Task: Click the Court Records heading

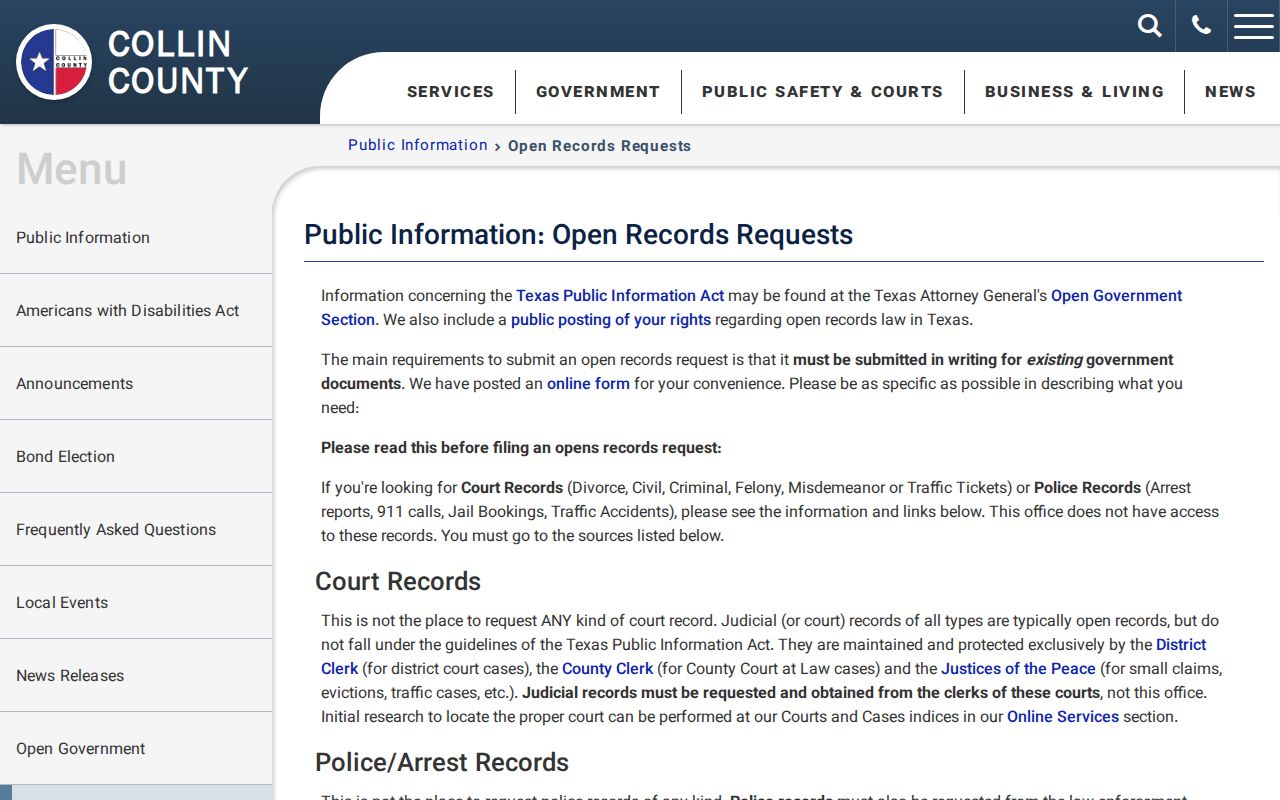Action: (398, 582)
